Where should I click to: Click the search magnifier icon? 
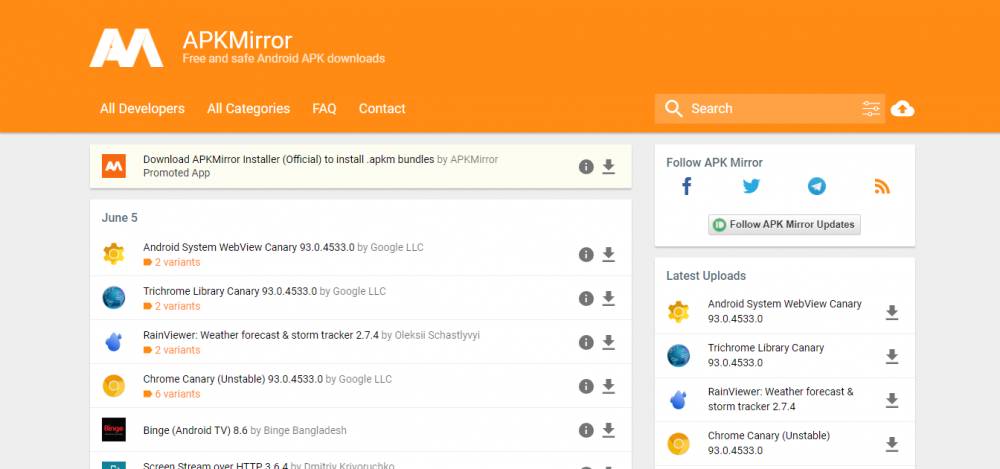673,108
